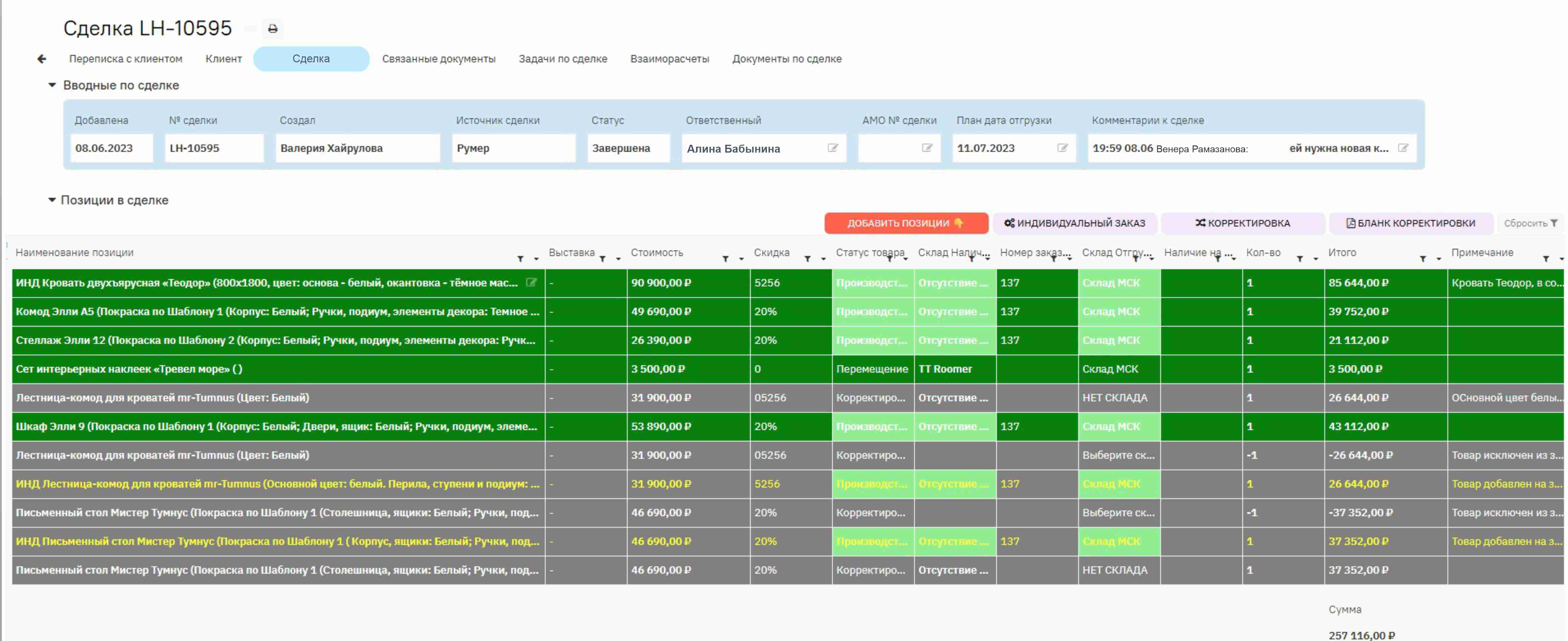Collapse the Позиции в сделке section
This screenshot has width=1568, height=641.
coord(52,200)
